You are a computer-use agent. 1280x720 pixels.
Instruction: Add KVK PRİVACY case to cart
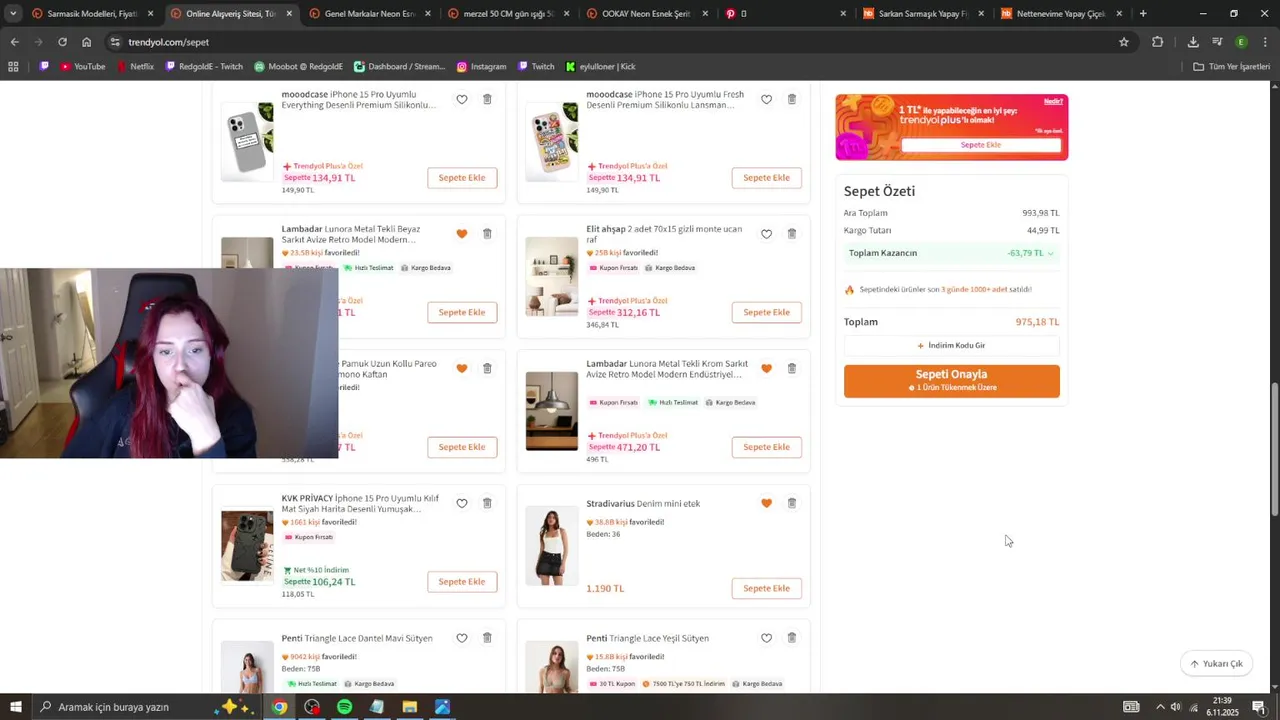tap(462, 582)
